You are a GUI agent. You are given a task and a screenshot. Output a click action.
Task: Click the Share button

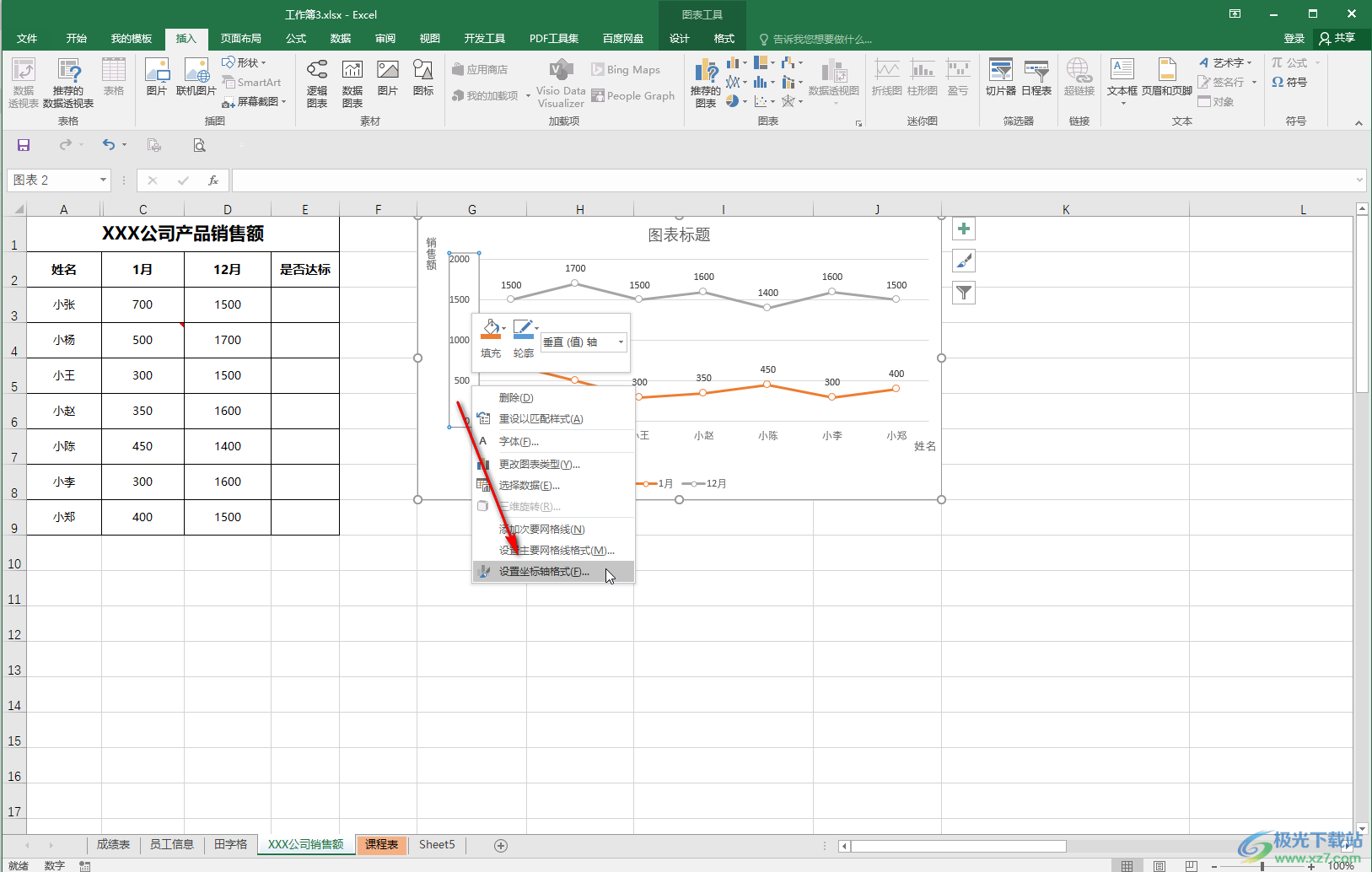(1337, 39)
